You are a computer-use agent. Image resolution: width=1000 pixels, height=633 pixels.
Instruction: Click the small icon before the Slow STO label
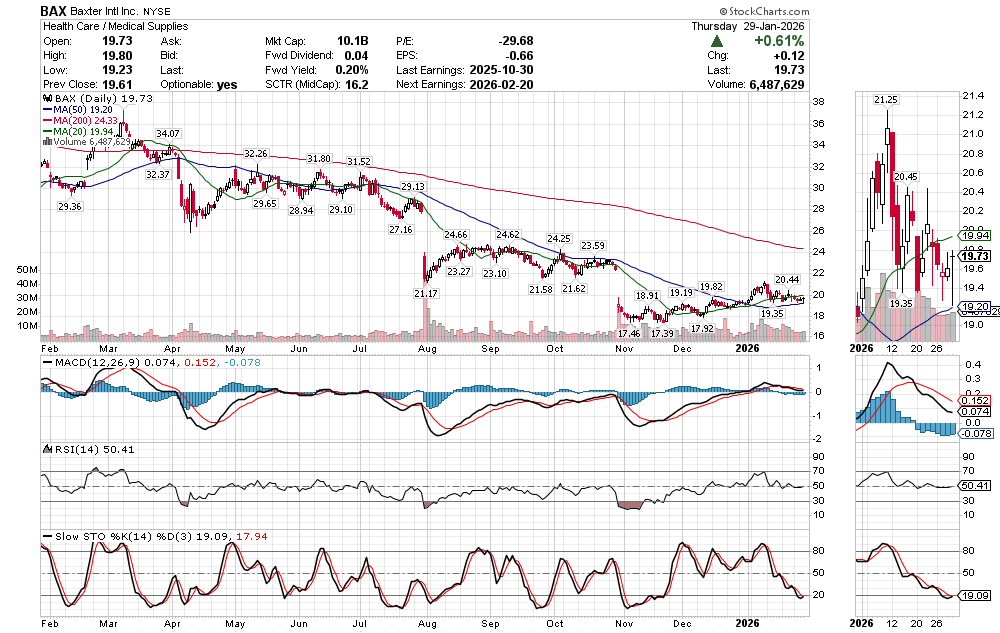pos(45,537)
